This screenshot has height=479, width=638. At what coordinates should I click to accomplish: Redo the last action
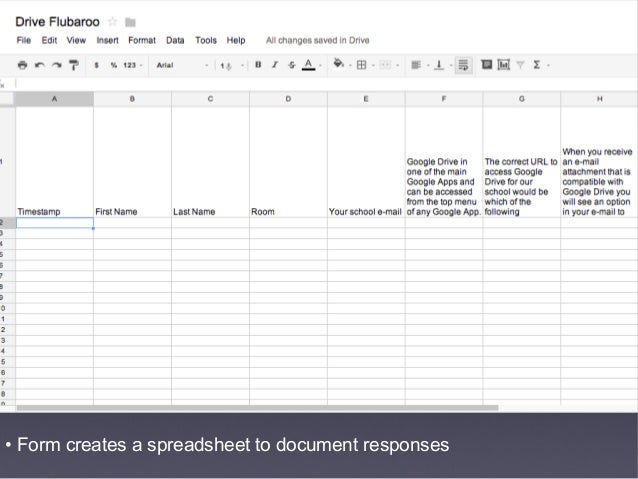tap(57, 65)
